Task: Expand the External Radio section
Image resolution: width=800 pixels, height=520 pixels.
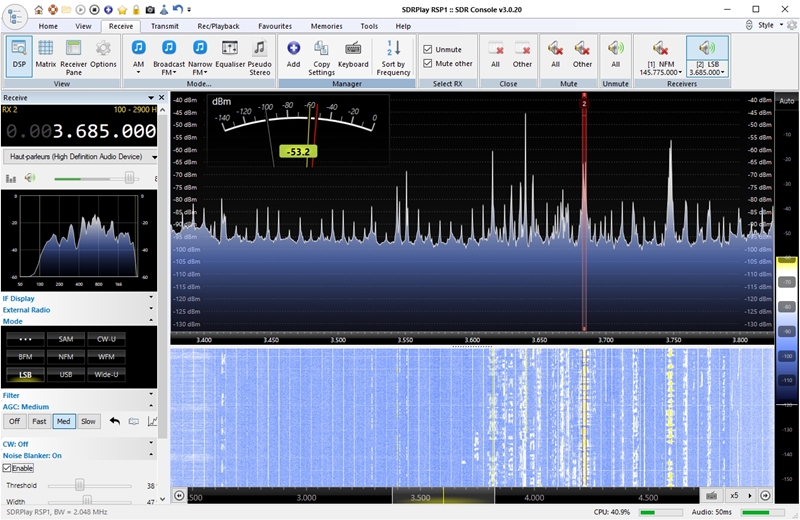Action: [x=151, y=308]
